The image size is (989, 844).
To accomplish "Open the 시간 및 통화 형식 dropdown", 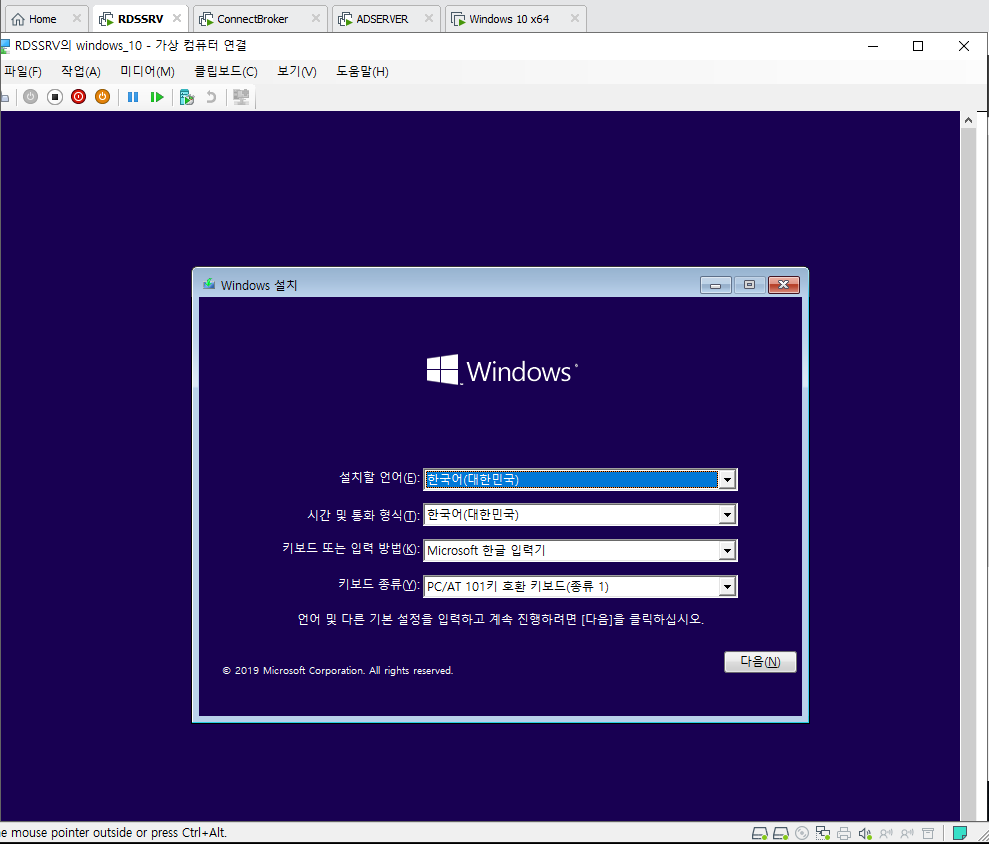I will 580,515.
